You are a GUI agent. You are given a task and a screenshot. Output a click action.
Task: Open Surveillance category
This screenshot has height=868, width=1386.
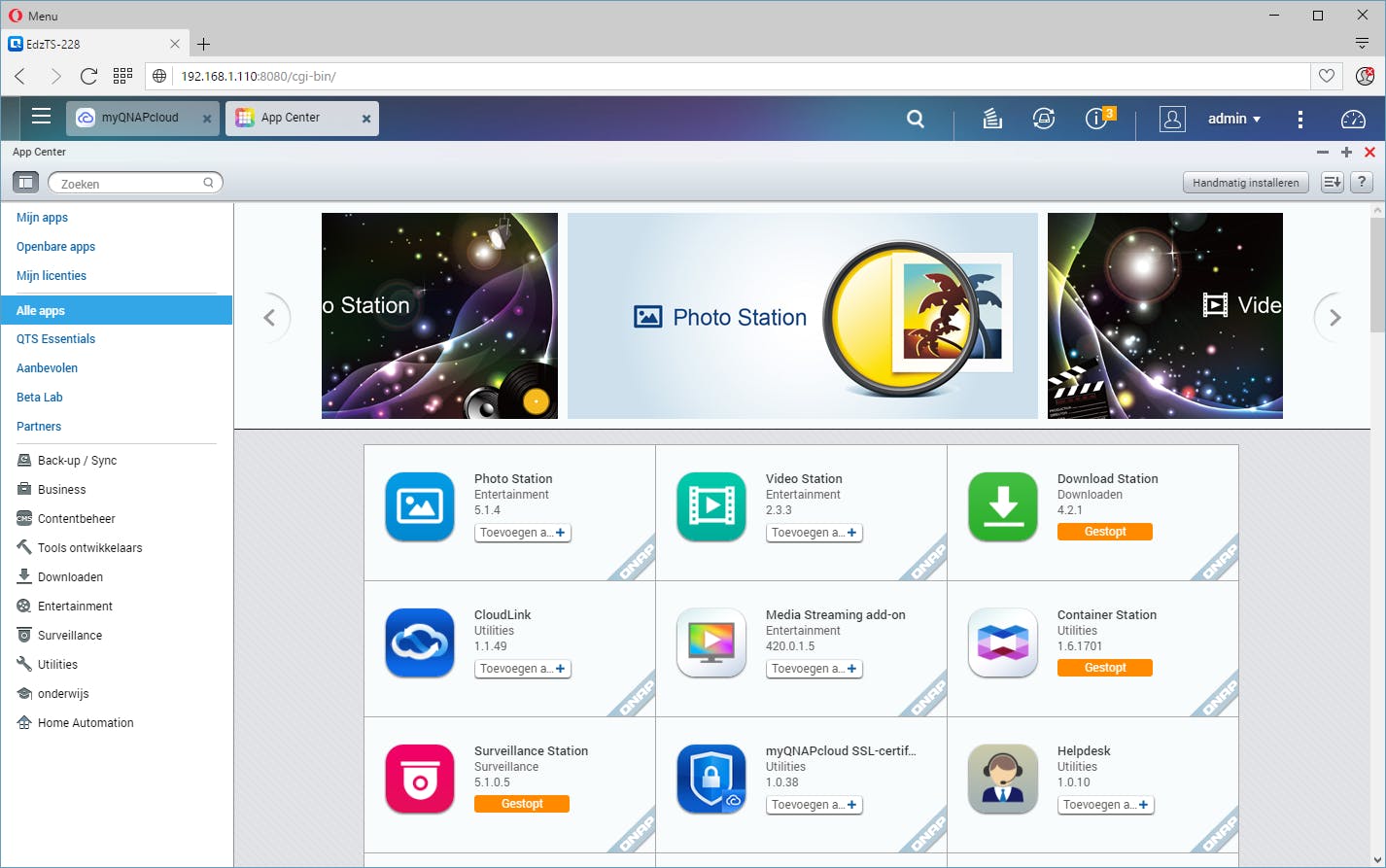pos(69,636)
